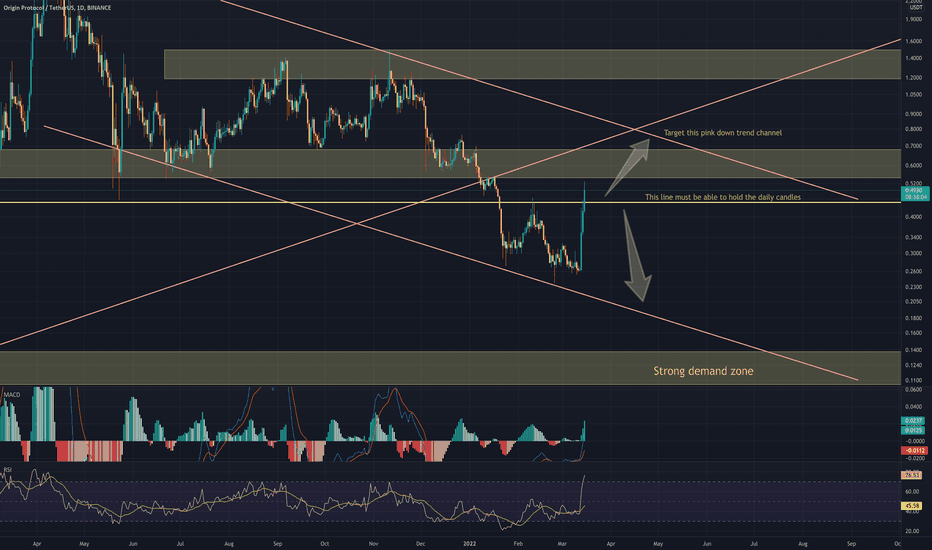This screenshot has height=550, width=932.
Task: Click the 2022 label on time axis
Action: click(x=470, y=543)
